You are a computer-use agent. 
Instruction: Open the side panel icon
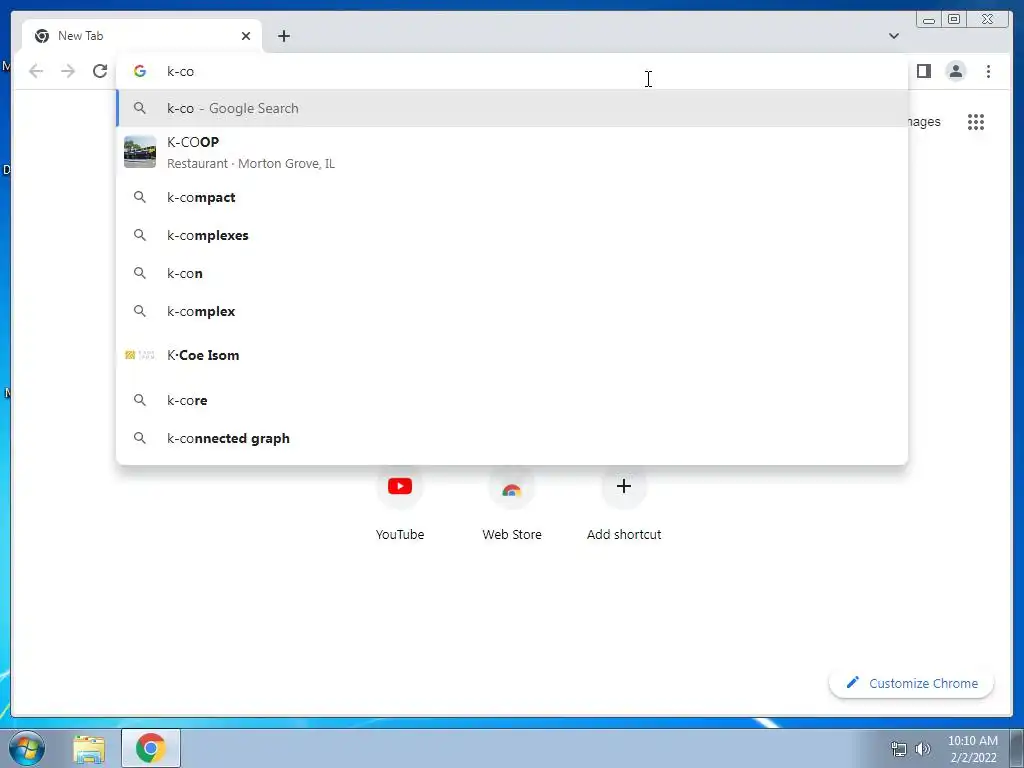[923, 71]
